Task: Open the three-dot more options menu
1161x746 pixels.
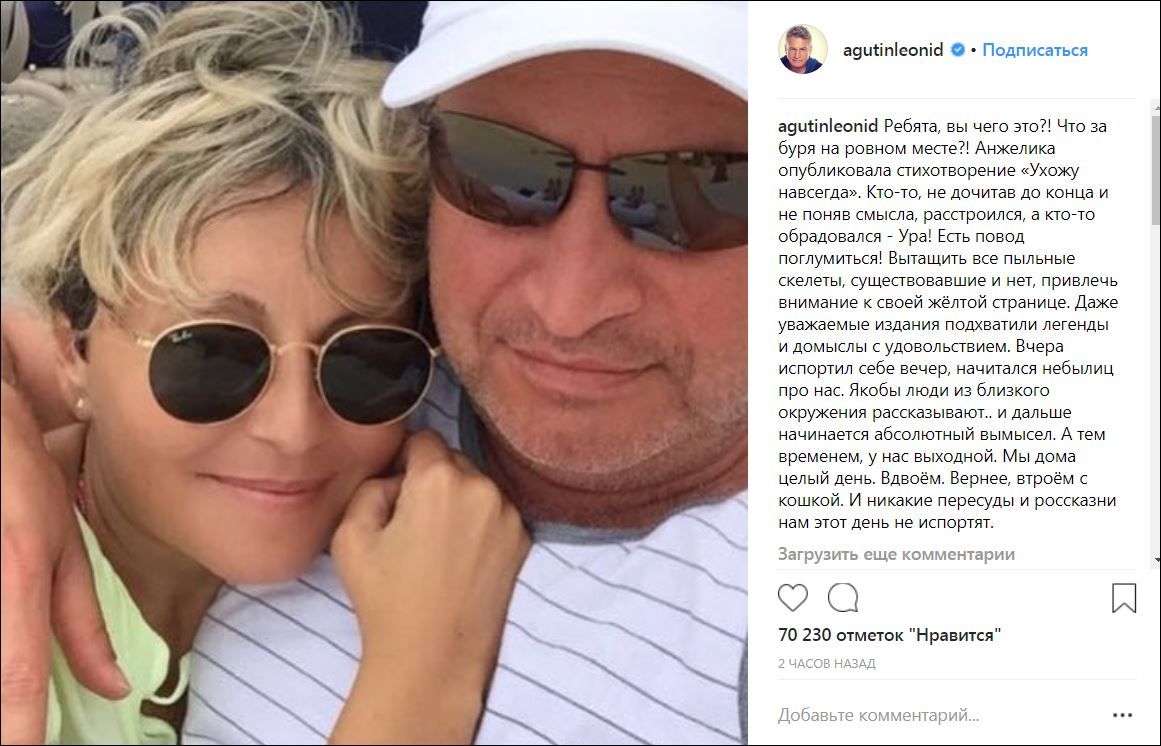Action: click(x=1122, y=715)
